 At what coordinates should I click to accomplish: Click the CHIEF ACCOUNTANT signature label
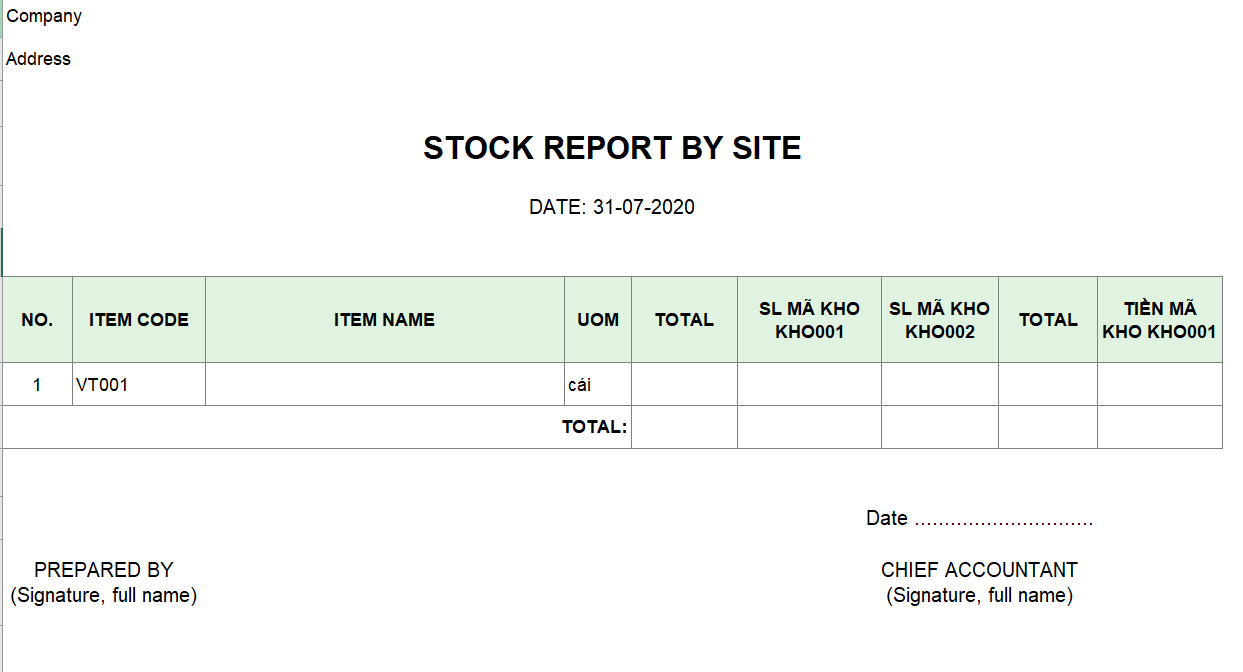click(x=979, y=570)
